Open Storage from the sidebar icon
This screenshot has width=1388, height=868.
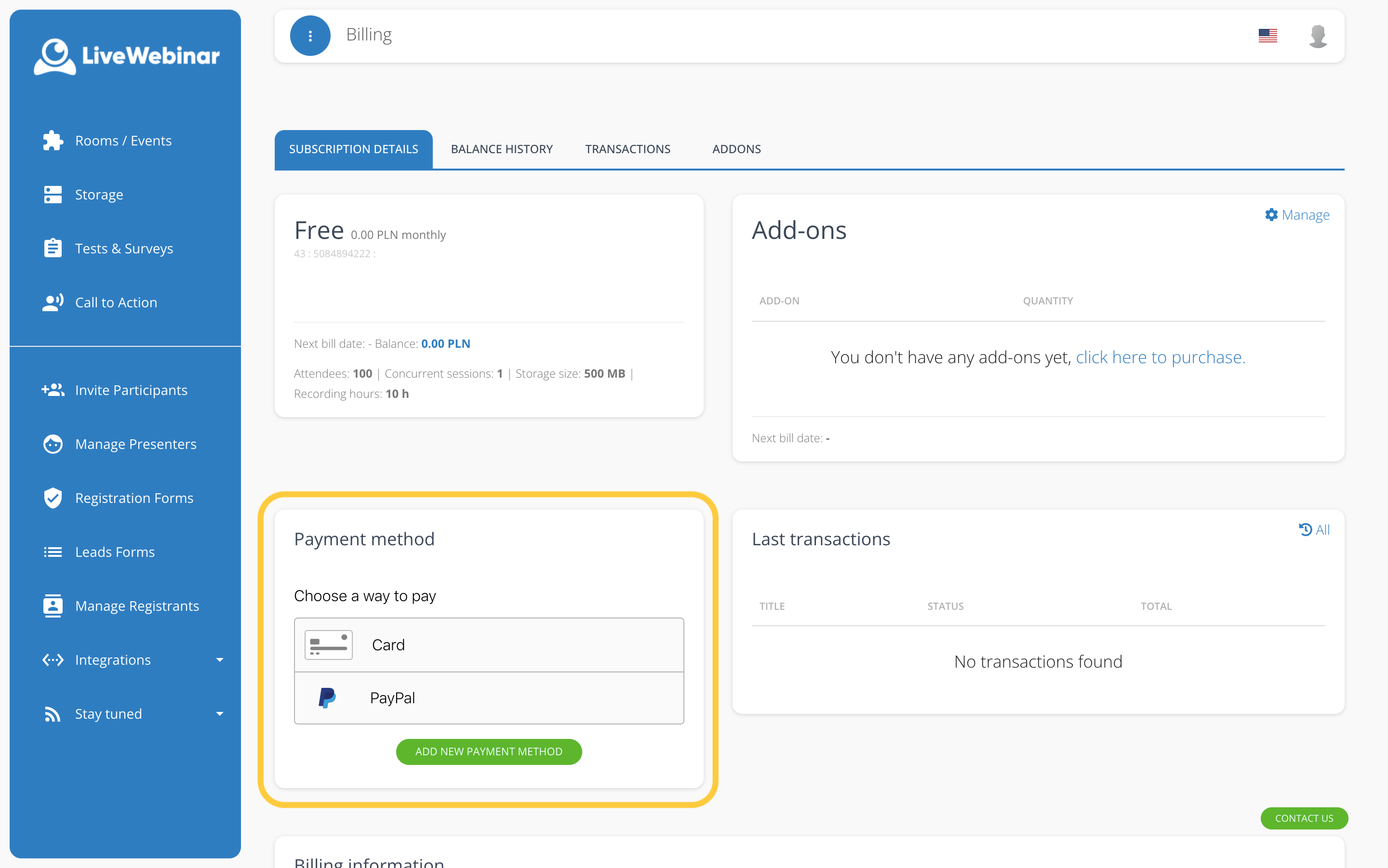click(53, 195)
